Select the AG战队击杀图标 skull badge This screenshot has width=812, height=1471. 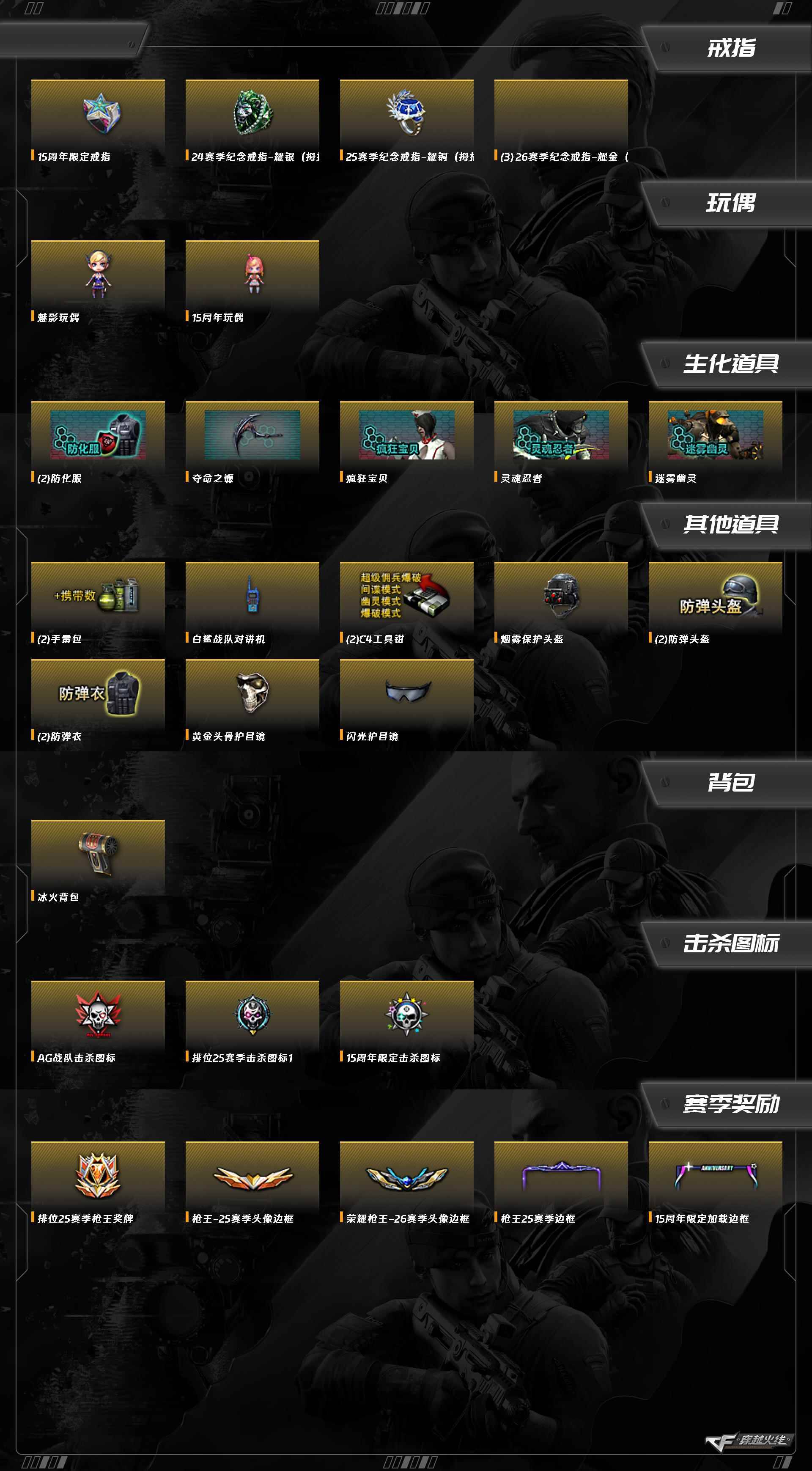[x=98, y=1015]
